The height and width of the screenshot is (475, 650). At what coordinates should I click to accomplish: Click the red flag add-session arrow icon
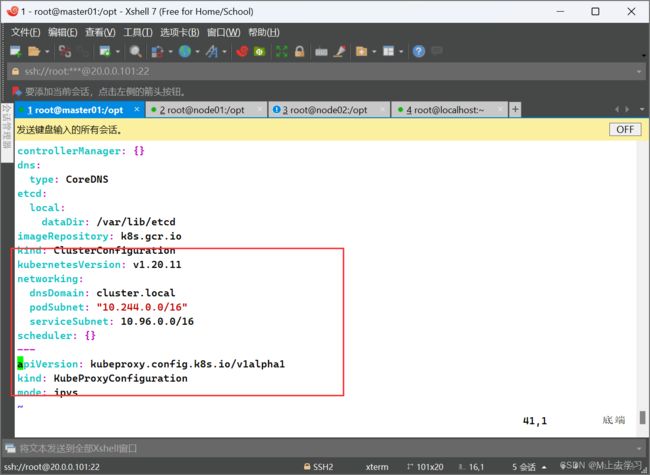click(x=17, y=91)
